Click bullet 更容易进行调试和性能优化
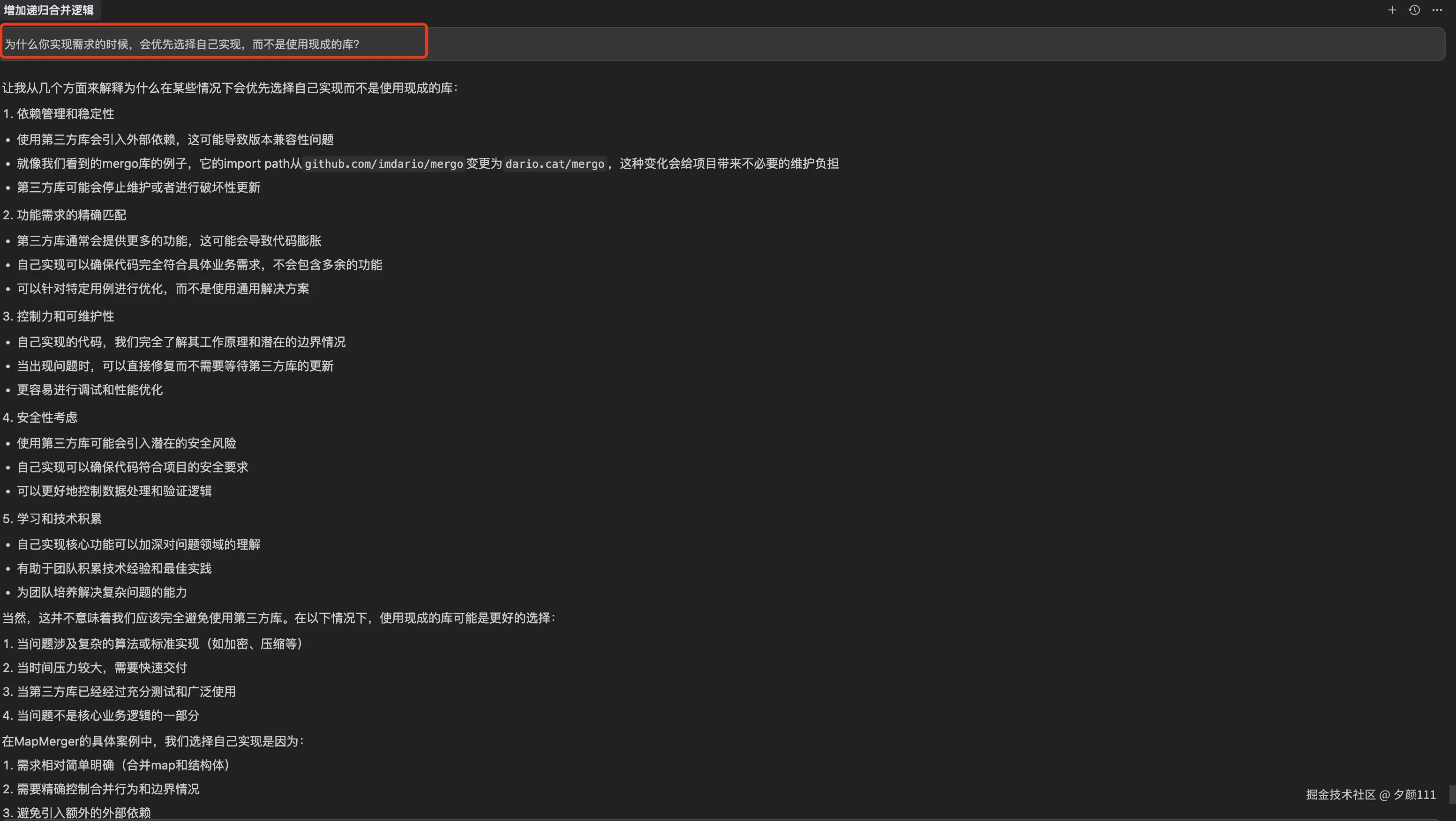The image size is (1456, 821). [90, 390]
